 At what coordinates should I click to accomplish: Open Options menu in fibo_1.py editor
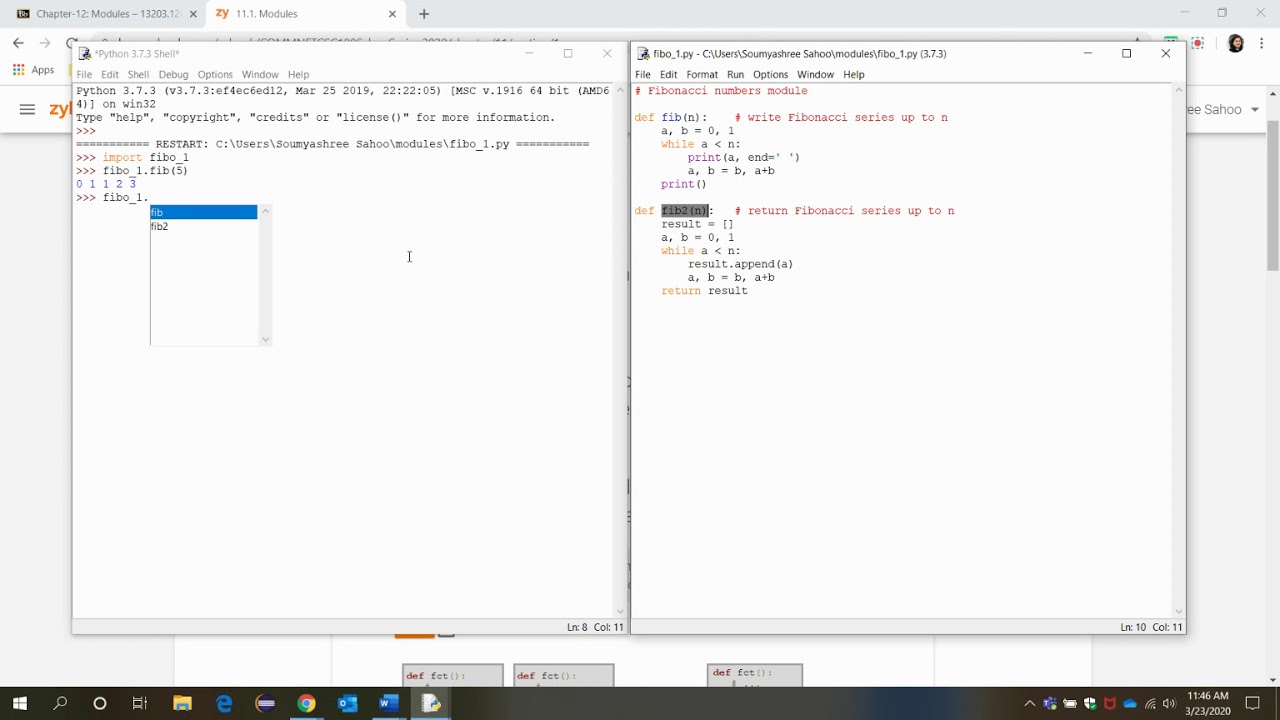[x=770, y=74]
